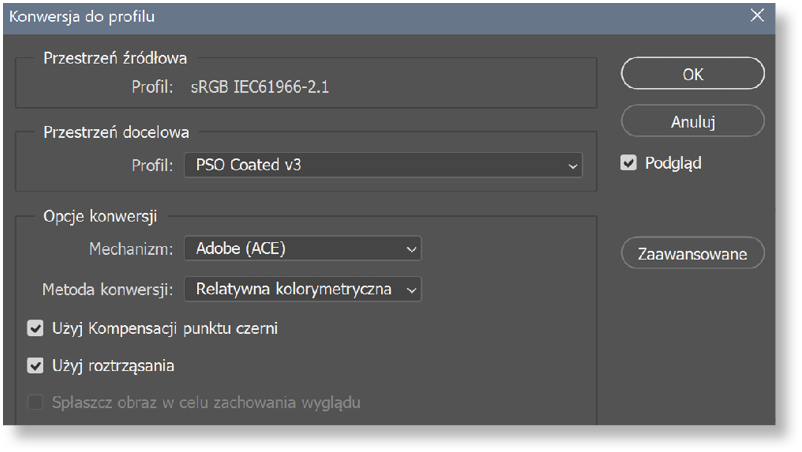Click the chevron arrow of destination Profil
Image resolution: width=802 pixels, height=452 pixels.
click(x=572, y=166)
